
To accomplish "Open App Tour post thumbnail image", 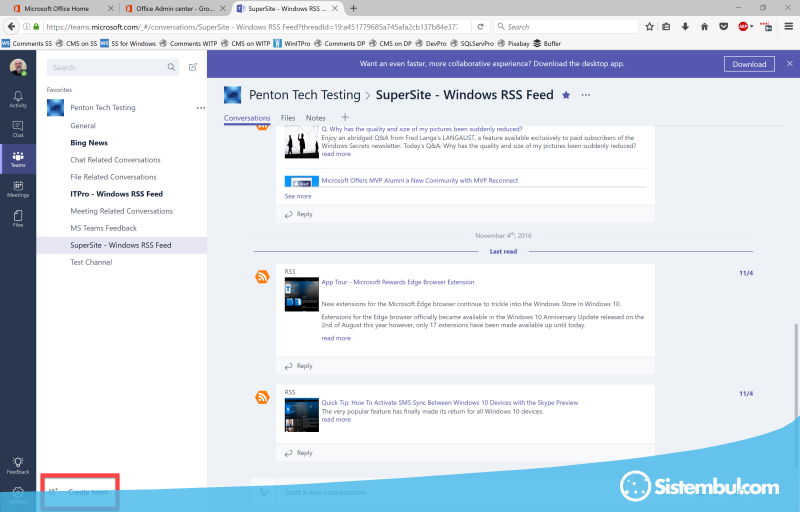I will [x=302, y=294].
